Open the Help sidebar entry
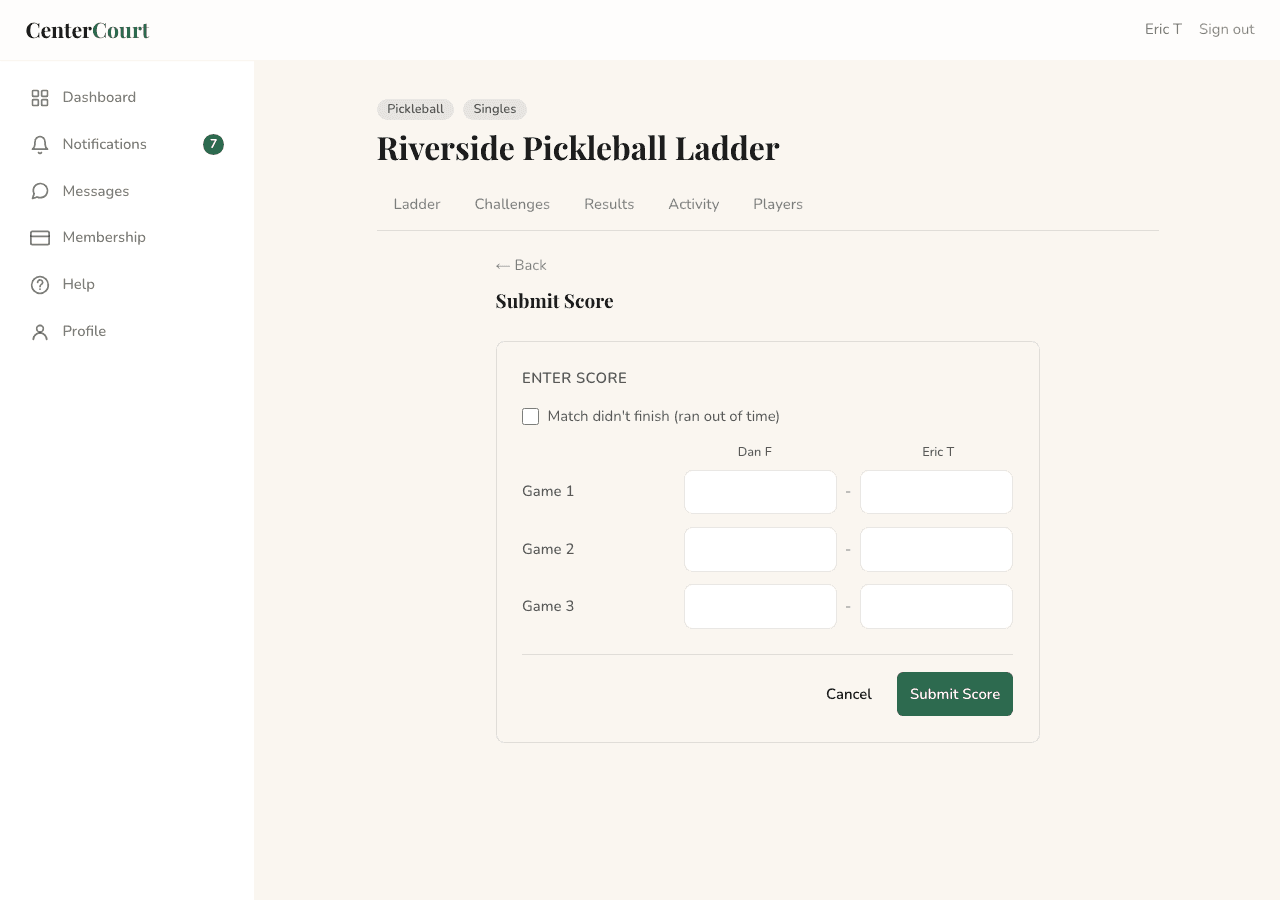 [x=127, y=284]
